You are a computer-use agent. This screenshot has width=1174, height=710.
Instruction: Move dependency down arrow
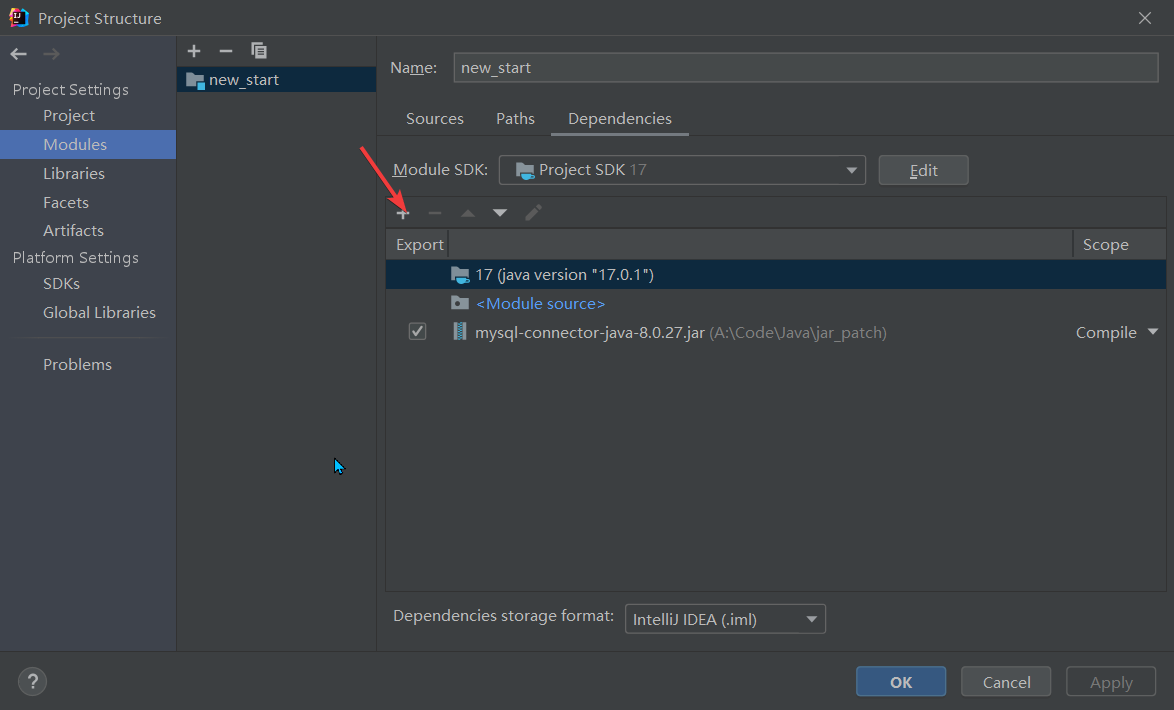click(x=500, y=213)
